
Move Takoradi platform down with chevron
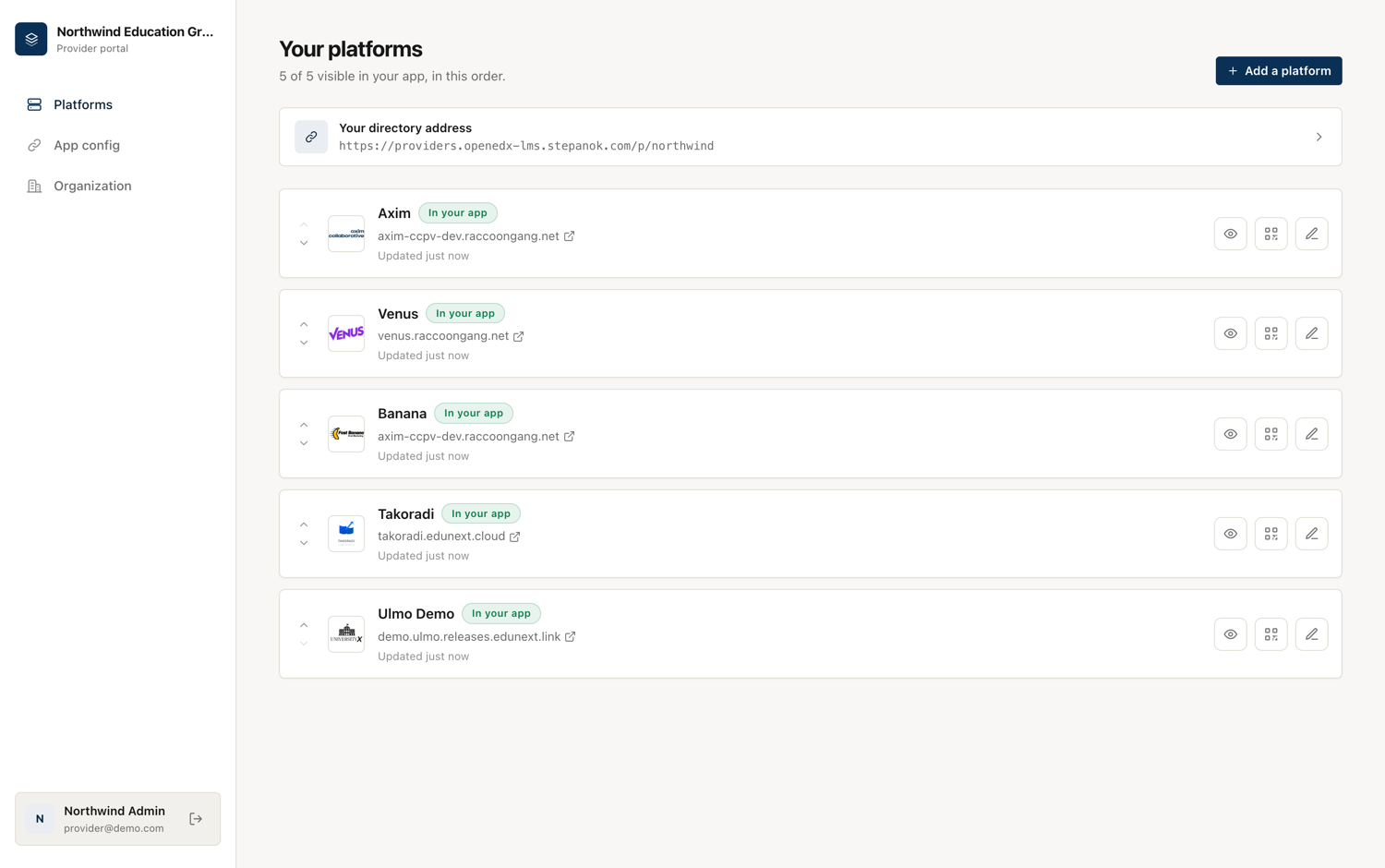coord(304,543)
